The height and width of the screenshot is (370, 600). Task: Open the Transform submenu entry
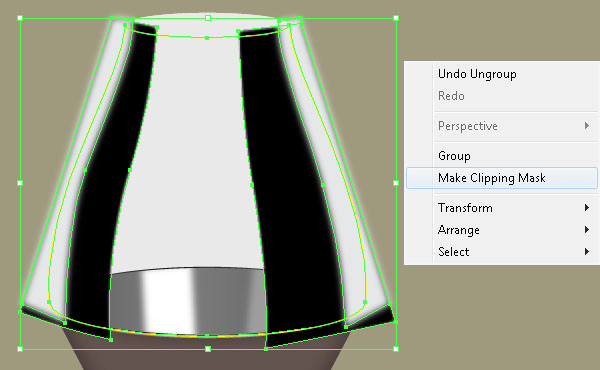pos(502,208)
